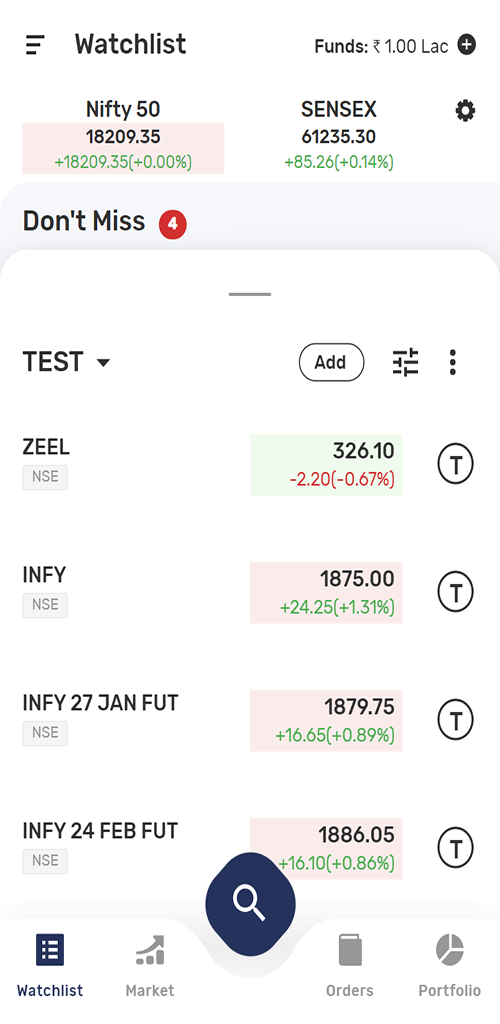The height and width of the screenshot is (1024, 500).
Task: Tap the T trade icon for INFY
Action: click(455, 592)
